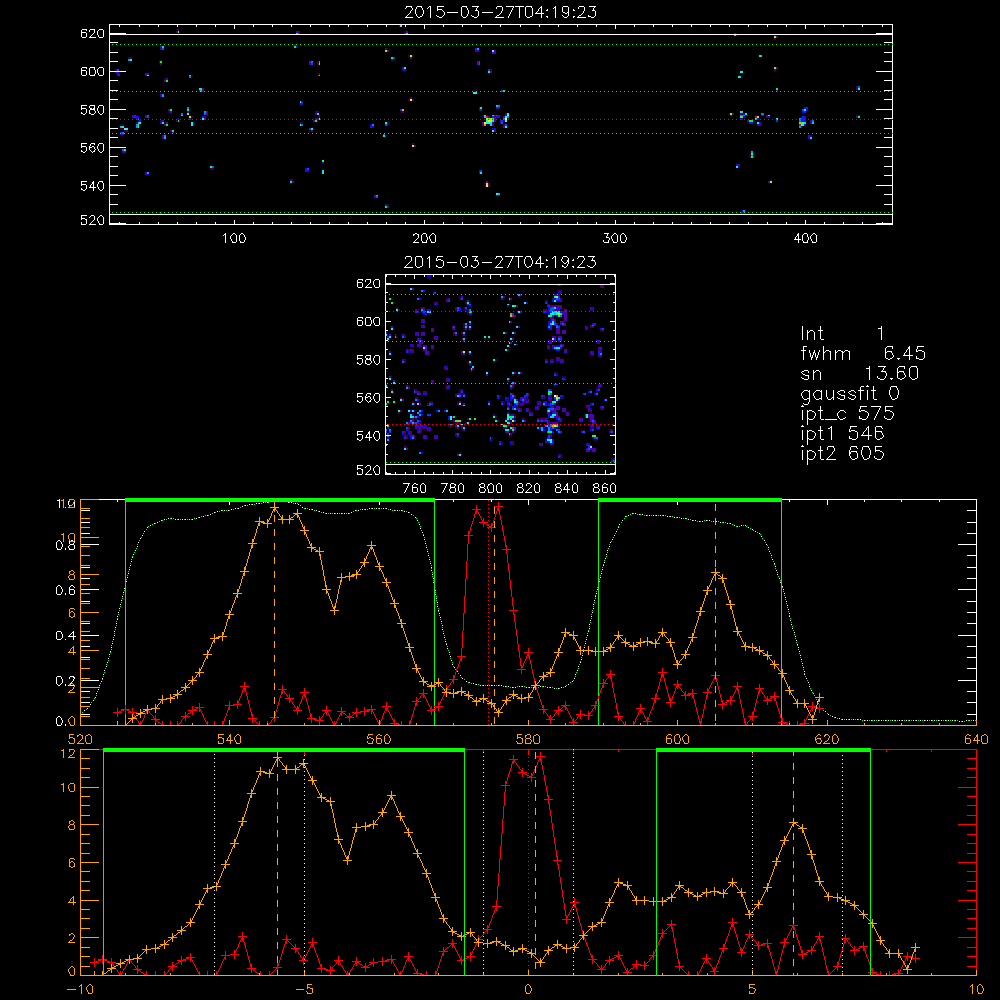Click x-axis label 100 of the top plot

(x=234, y=239)
